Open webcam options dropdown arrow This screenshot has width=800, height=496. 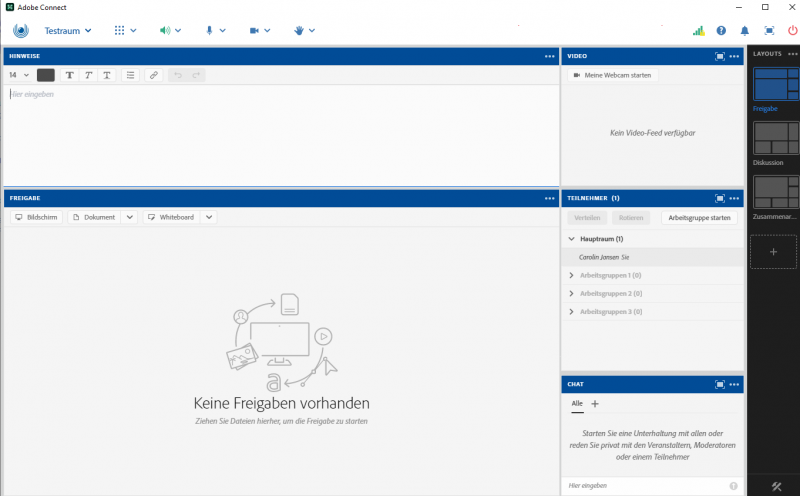pos(267,31)
